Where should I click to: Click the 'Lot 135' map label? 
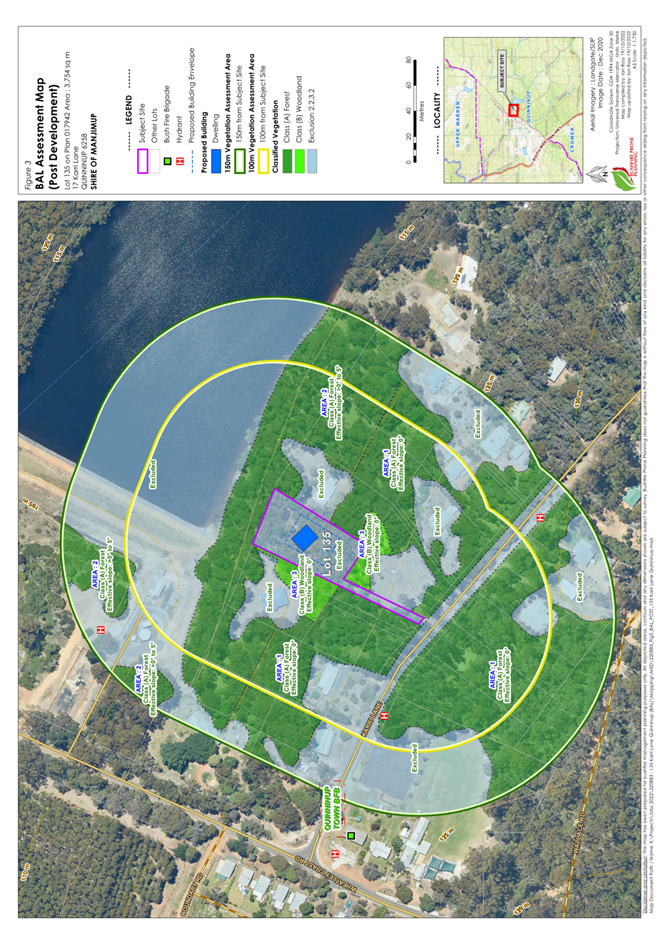[327, 553]
